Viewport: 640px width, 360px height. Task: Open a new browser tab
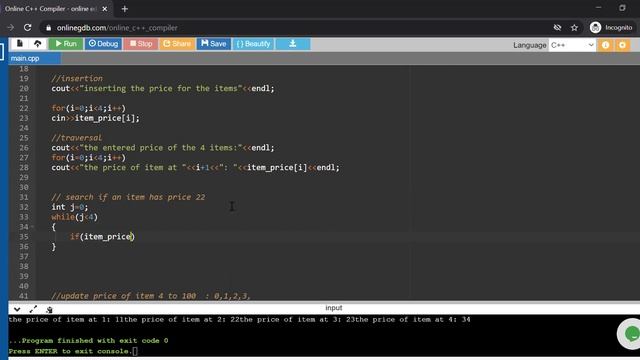(124, 9)
